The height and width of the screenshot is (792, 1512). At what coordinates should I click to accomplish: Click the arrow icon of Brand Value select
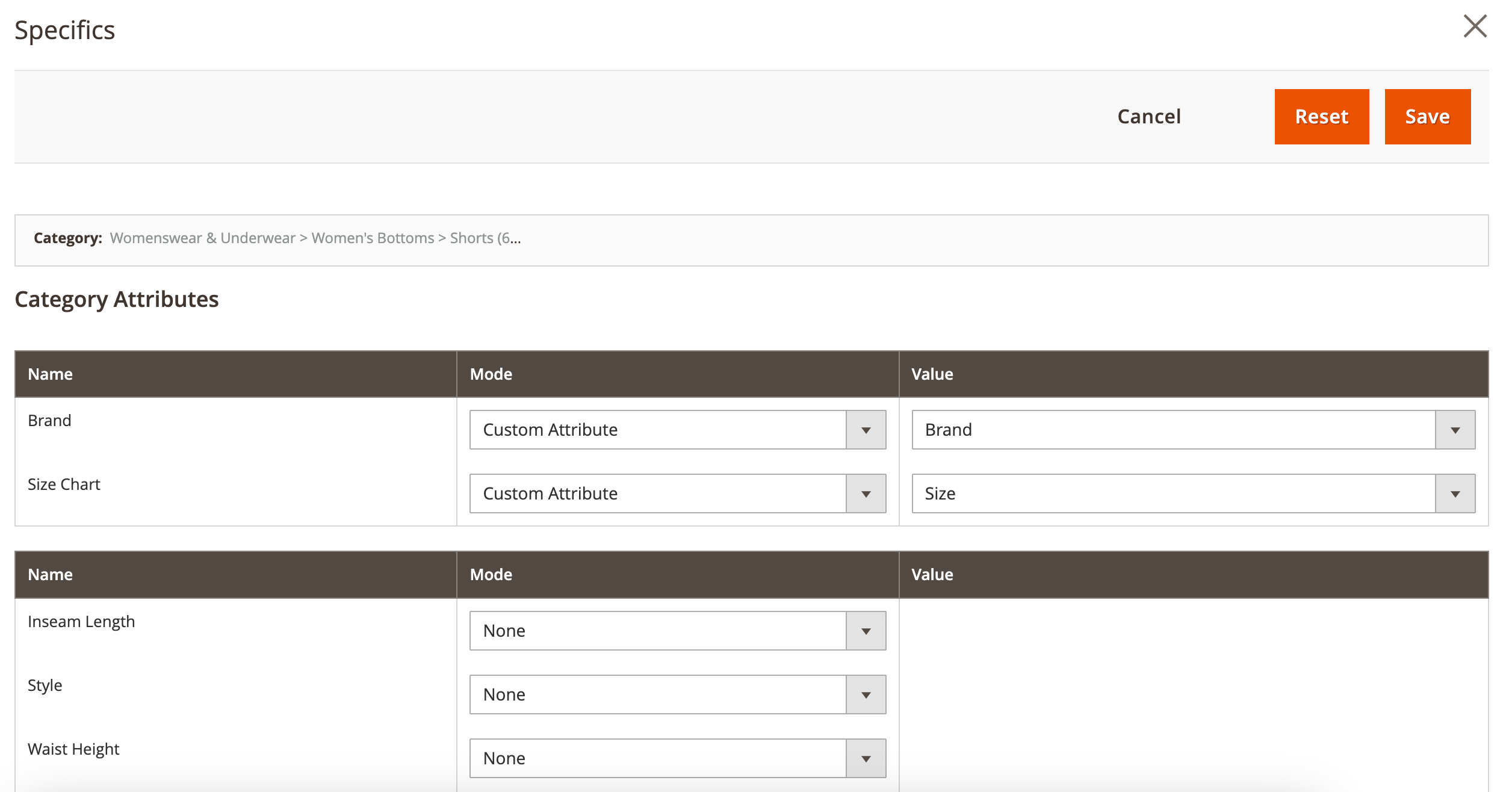(1455, 430)
